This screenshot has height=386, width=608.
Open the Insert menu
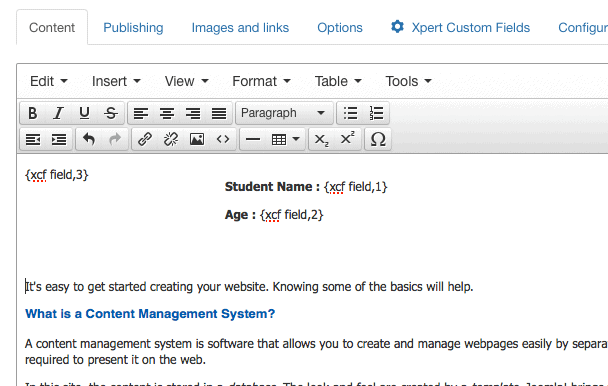pos(116,81)
